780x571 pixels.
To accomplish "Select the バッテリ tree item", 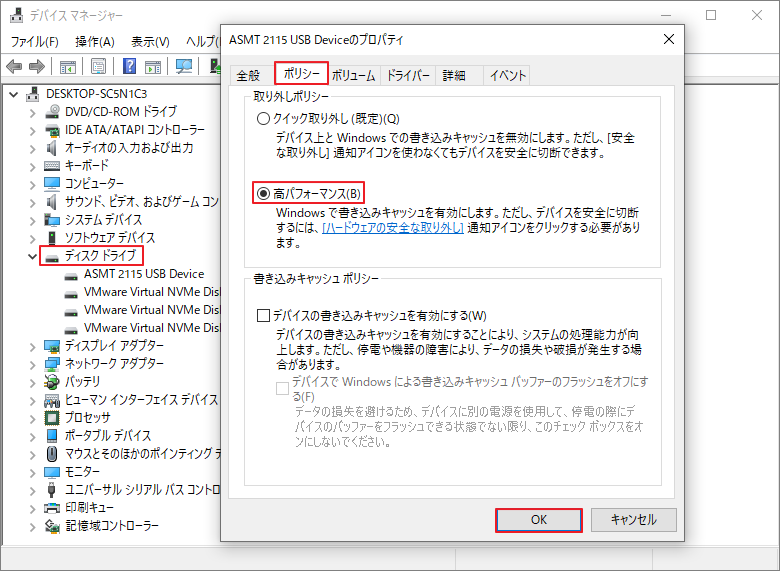I will pos(82,381).
